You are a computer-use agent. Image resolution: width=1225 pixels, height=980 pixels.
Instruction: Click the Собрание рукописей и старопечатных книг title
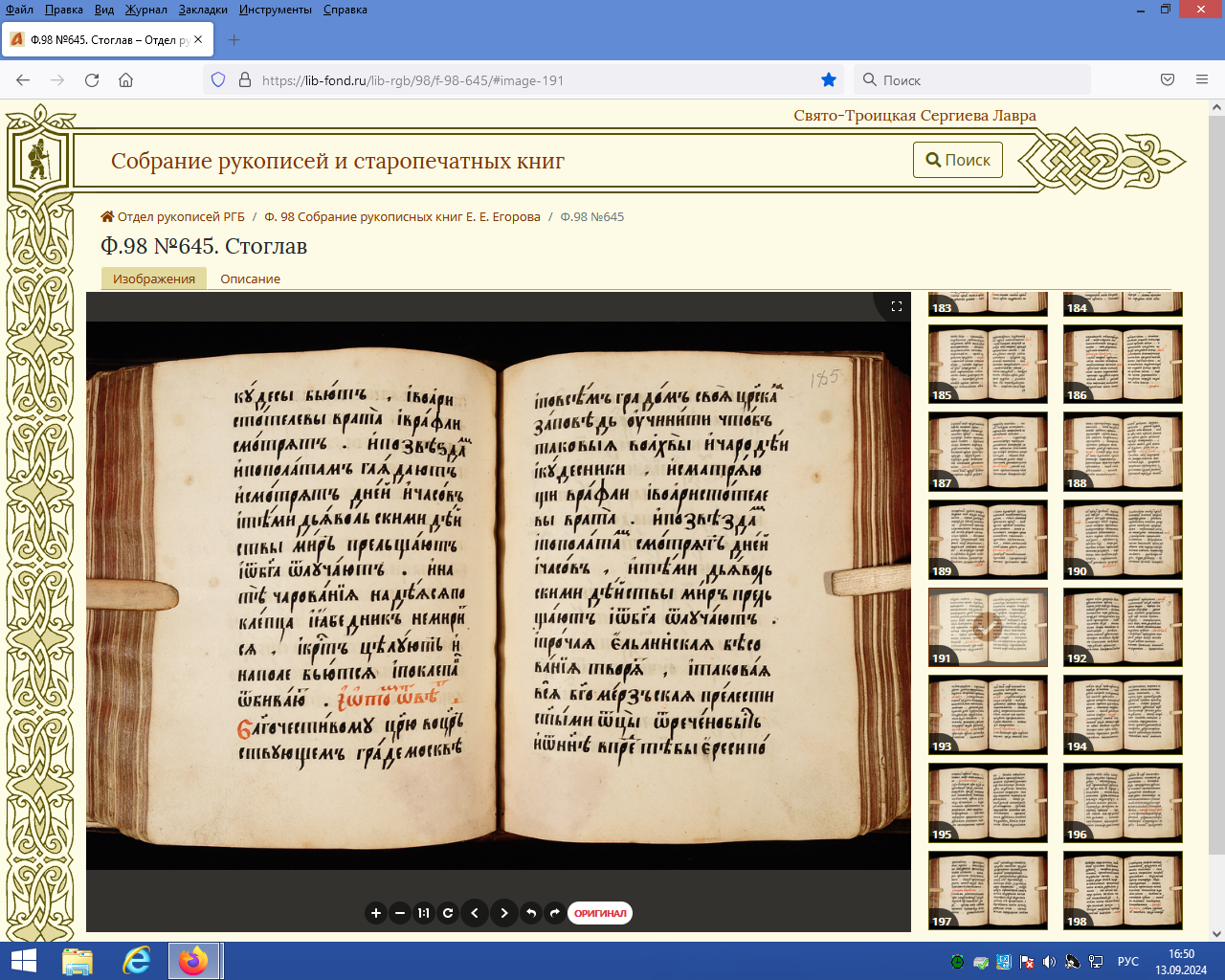338,161
